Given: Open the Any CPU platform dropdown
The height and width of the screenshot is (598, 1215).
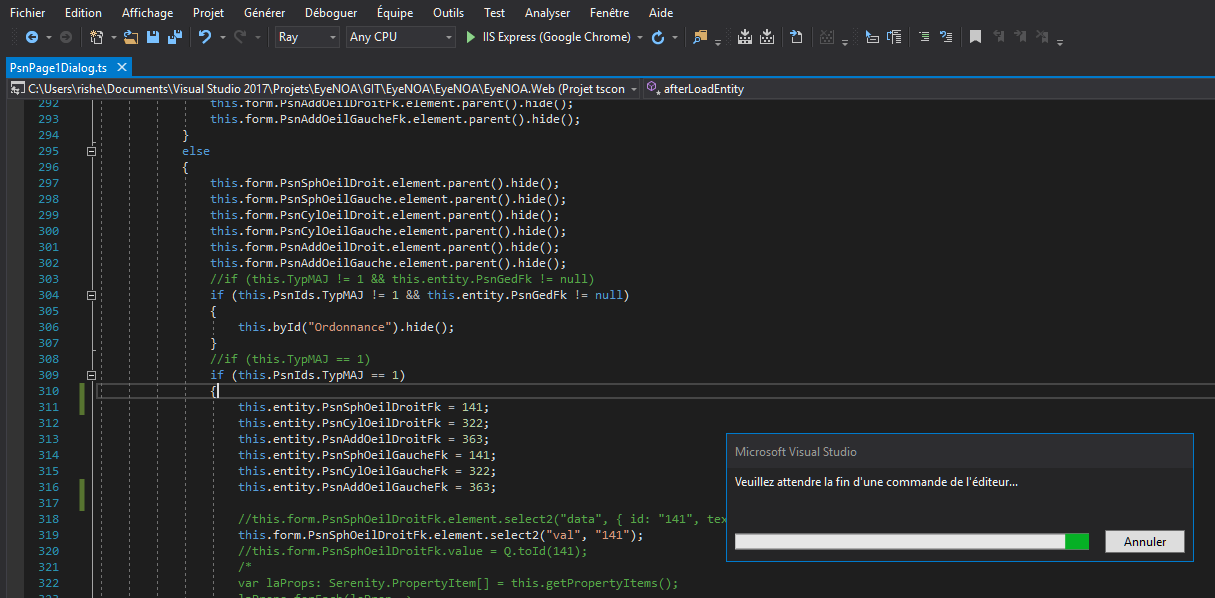Looking at the screenshot, I should [x=400, y=36].
